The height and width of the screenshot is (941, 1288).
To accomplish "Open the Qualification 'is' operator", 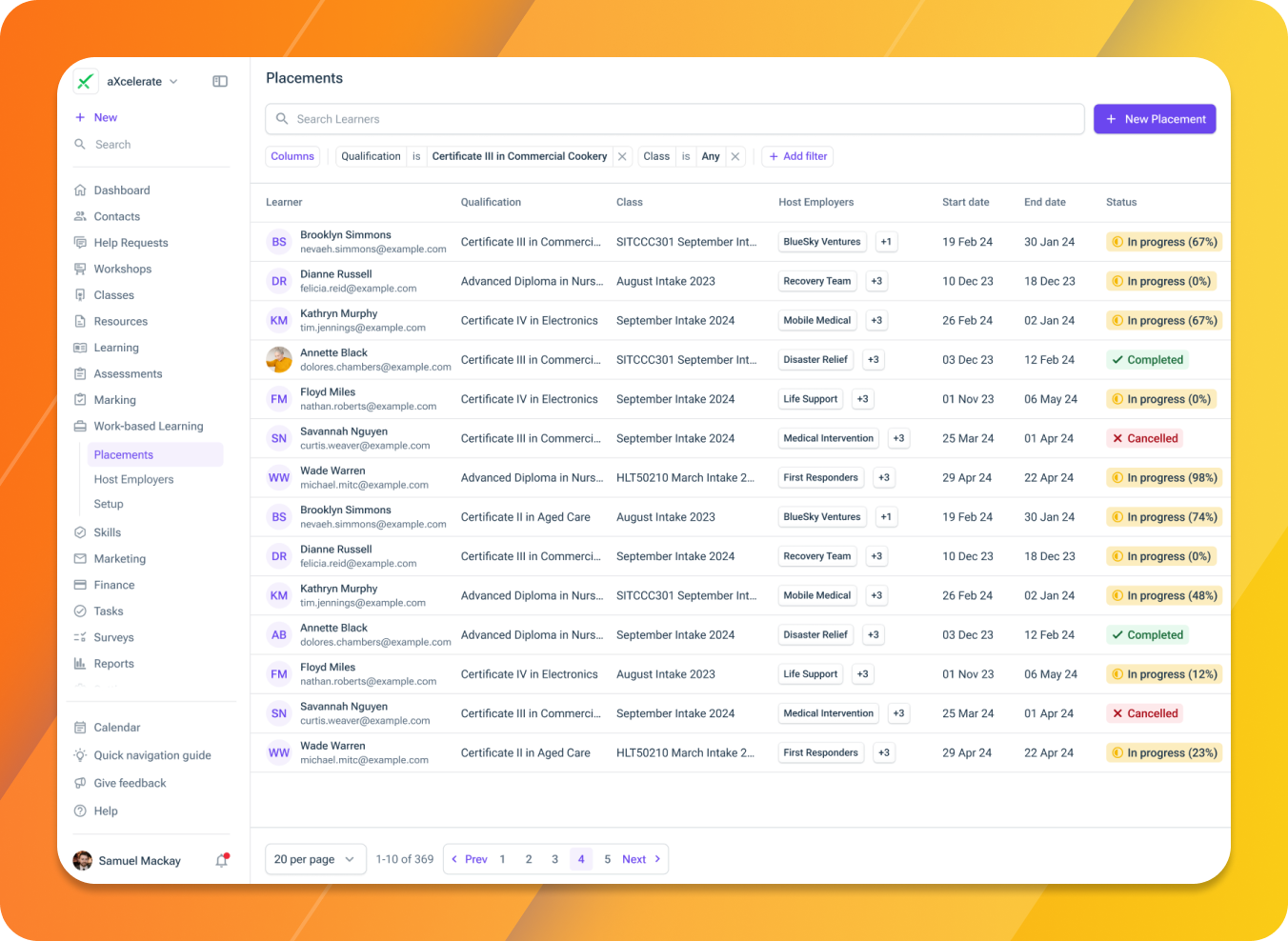I will click(416, 156).
